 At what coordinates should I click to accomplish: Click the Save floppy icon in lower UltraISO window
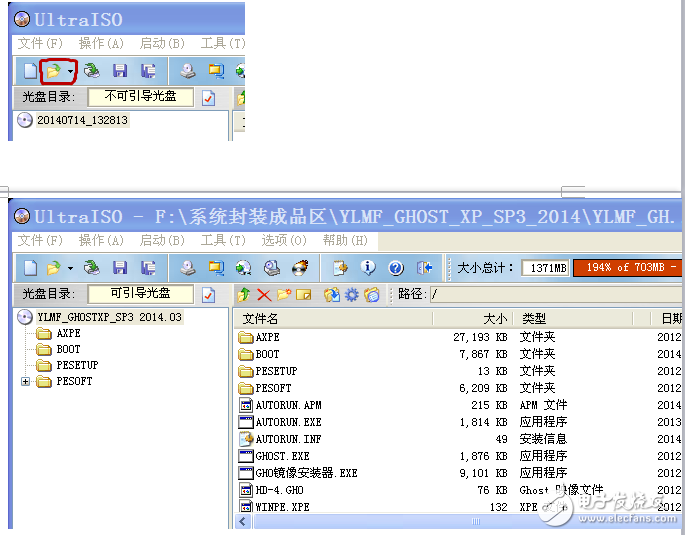(x=120, y=268)
